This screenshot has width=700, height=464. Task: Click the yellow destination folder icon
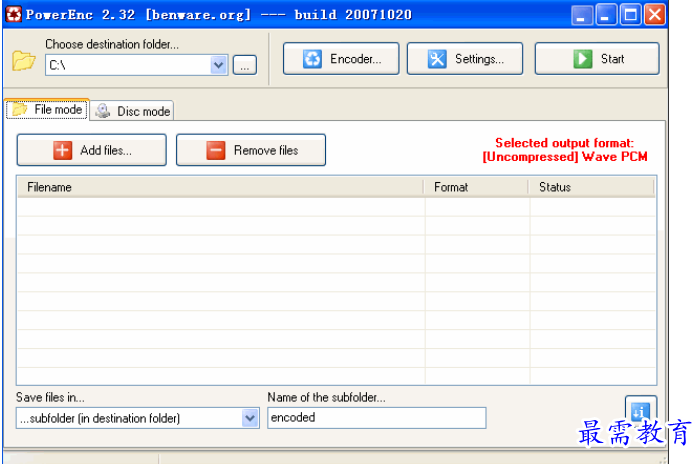point(23,61)
